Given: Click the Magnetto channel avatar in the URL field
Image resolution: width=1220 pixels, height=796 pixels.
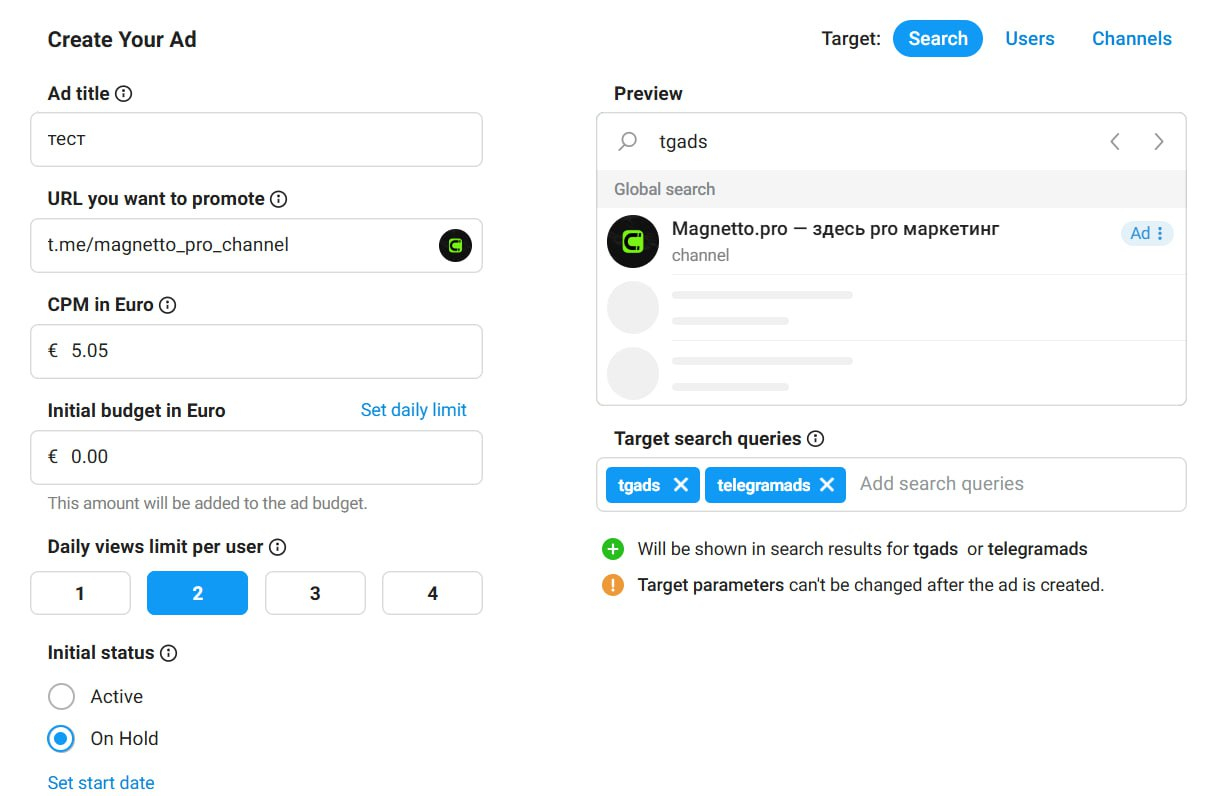Looking at the screenshot, I should point(455,245).
